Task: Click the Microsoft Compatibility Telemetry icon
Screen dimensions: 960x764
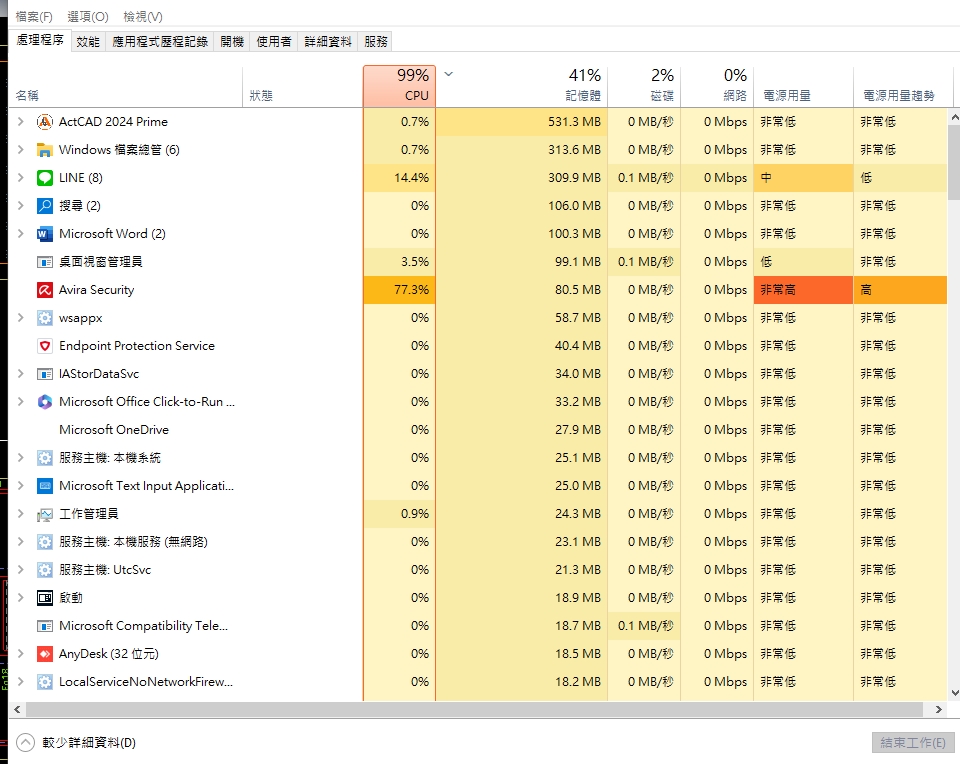Action: (x=45, y=626)
